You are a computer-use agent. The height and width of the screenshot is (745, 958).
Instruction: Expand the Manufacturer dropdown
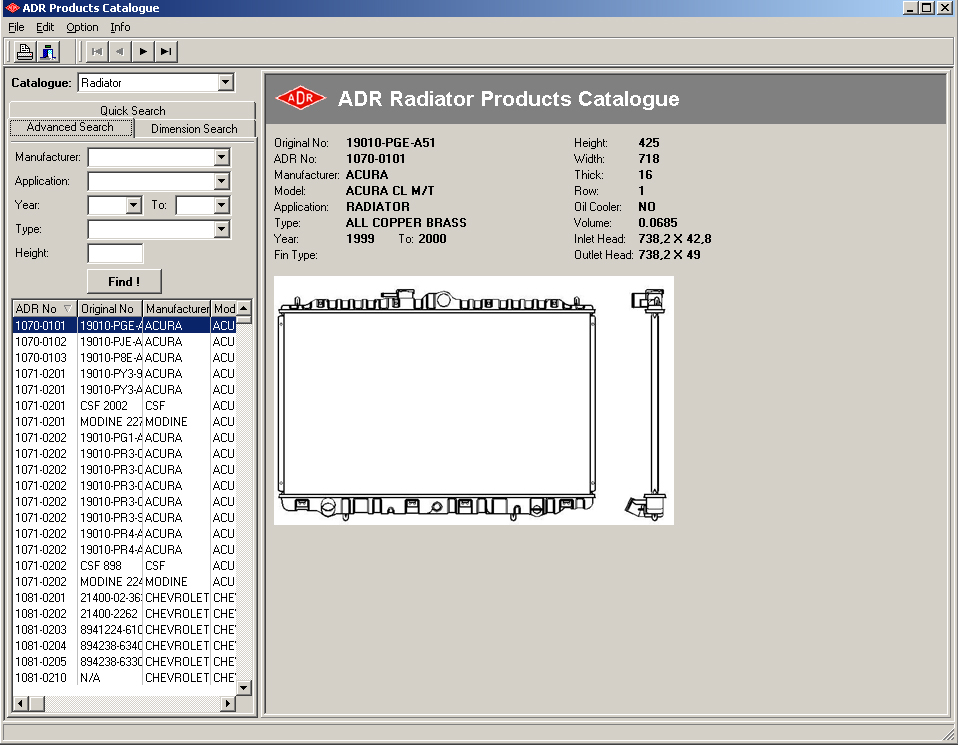tap(222, 157)
